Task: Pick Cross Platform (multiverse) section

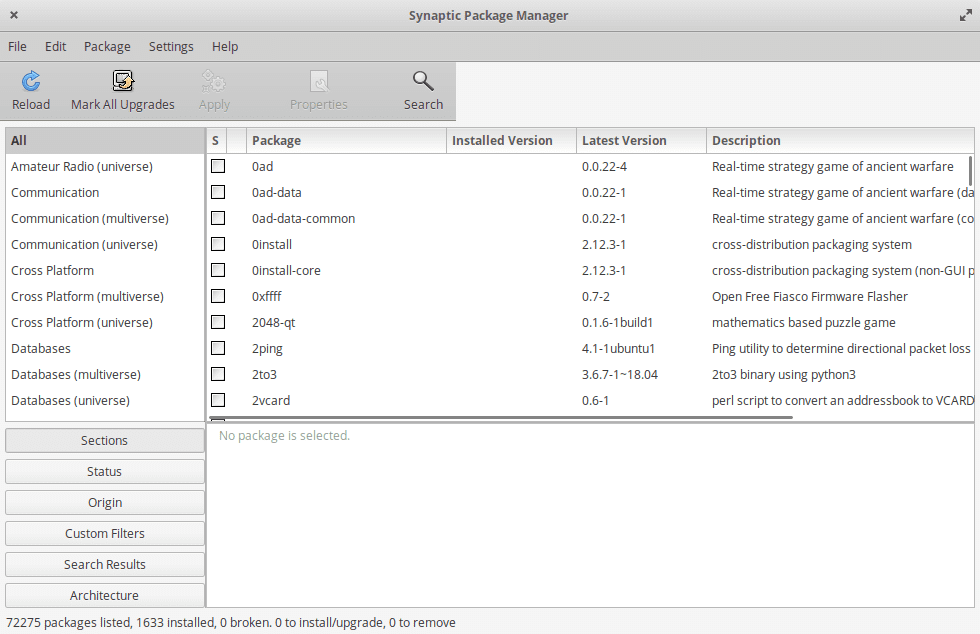Action: (x=104, y=296)
